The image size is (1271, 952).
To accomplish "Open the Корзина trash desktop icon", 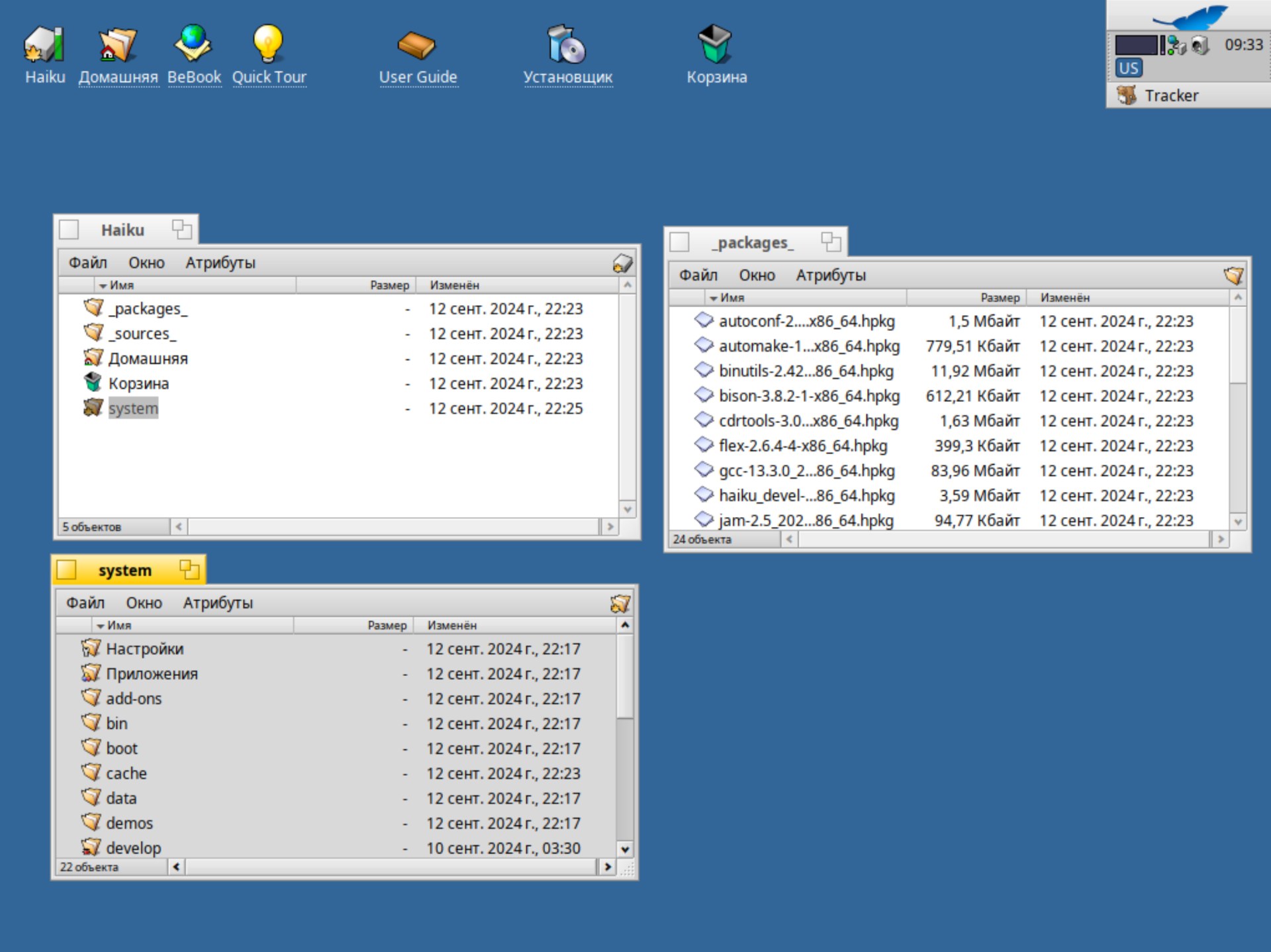I will pos(716,45).
